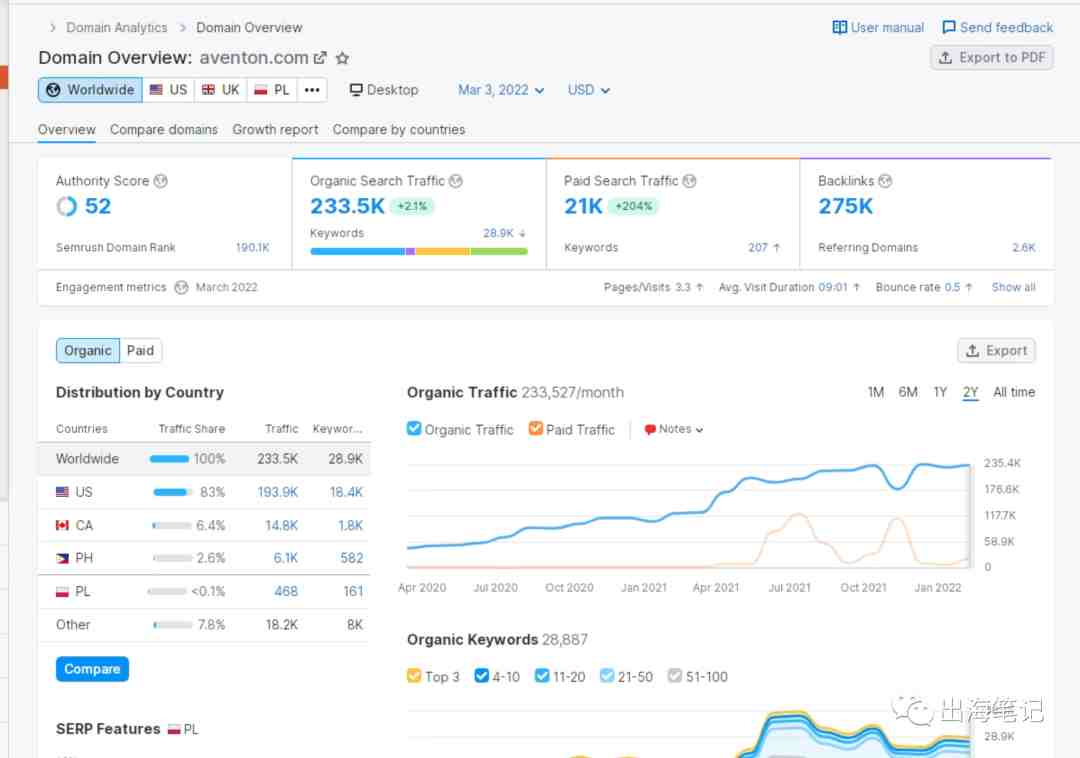1080x758 pixels.
Task: Open the USD currency dropdown
Action: click(x=588, y=90)
